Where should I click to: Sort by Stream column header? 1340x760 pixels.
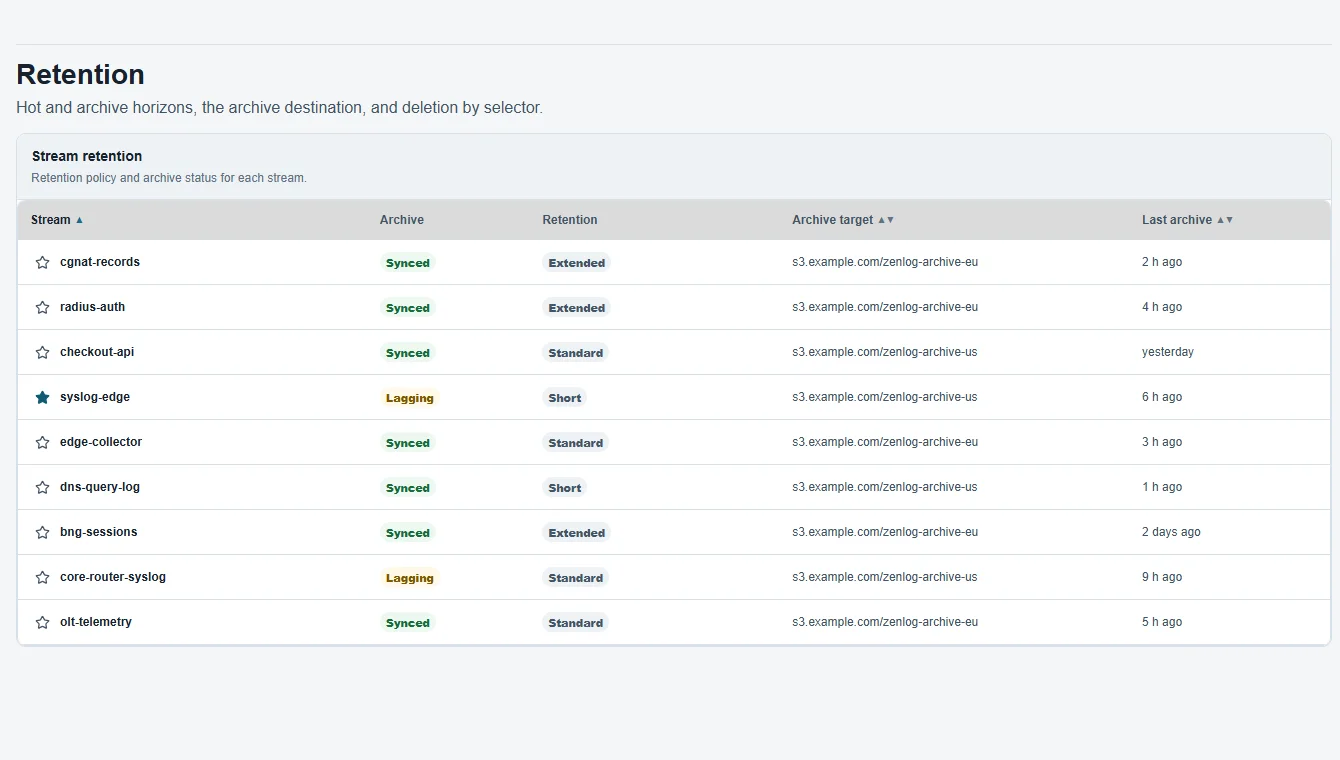coord(57,220)
